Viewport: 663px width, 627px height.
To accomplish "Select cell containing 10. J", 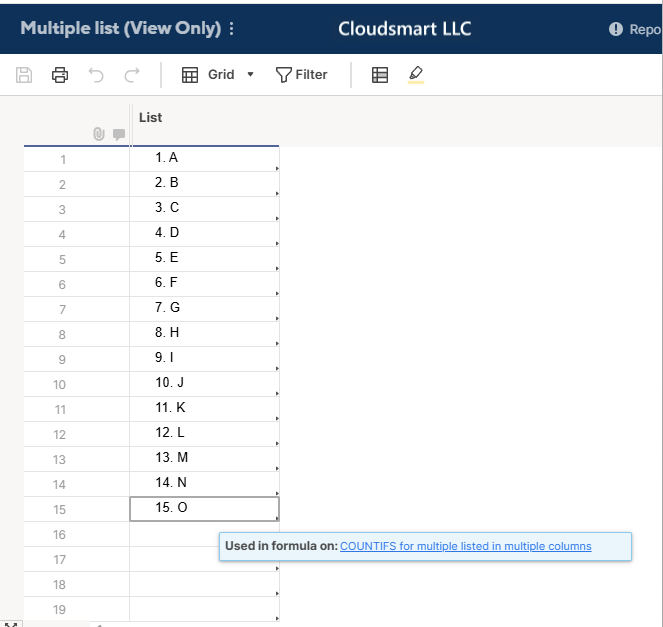I will click(204, 384).
